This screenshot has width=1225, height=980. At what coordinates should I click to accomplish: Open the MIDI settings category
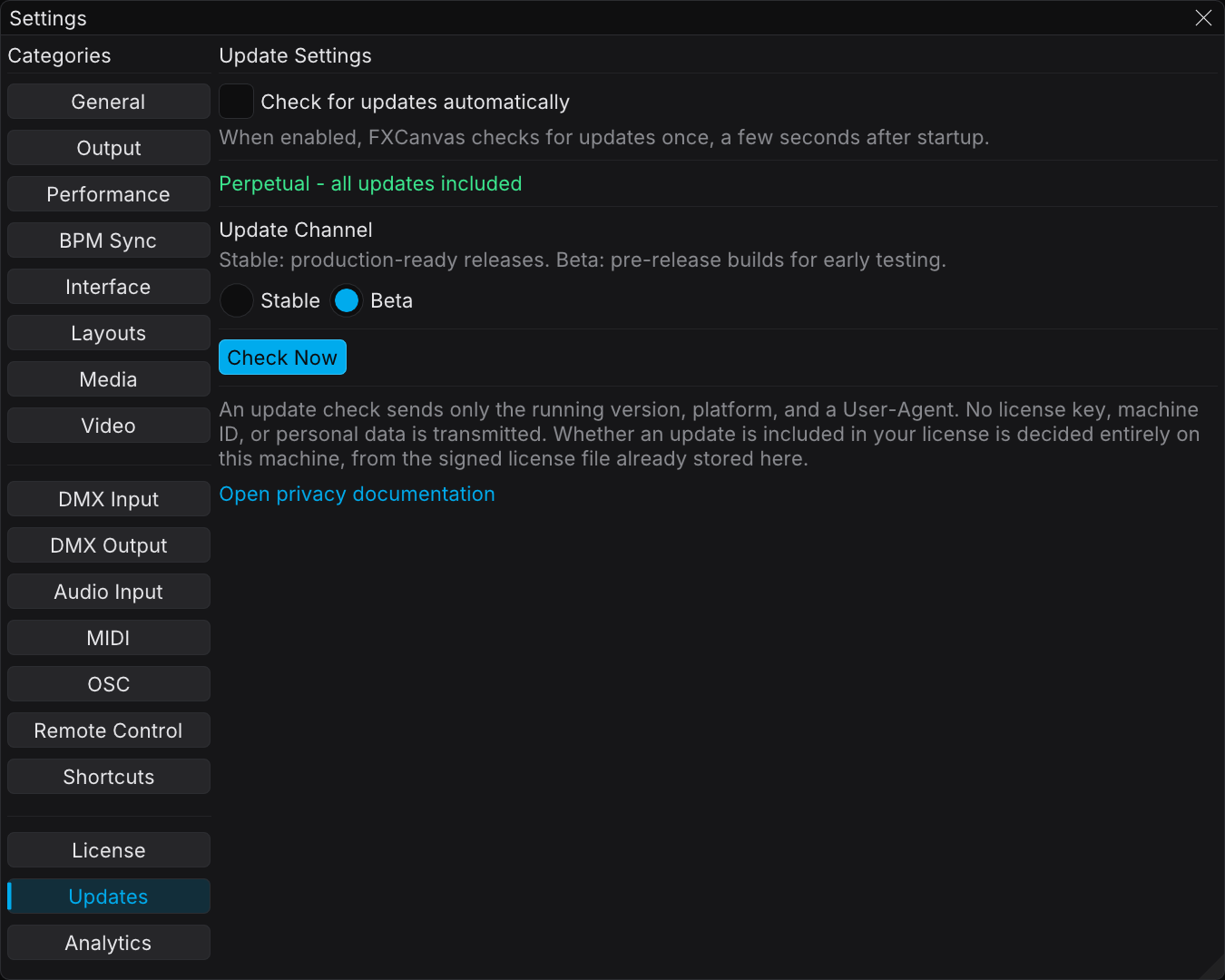click(x=109, y=638)
